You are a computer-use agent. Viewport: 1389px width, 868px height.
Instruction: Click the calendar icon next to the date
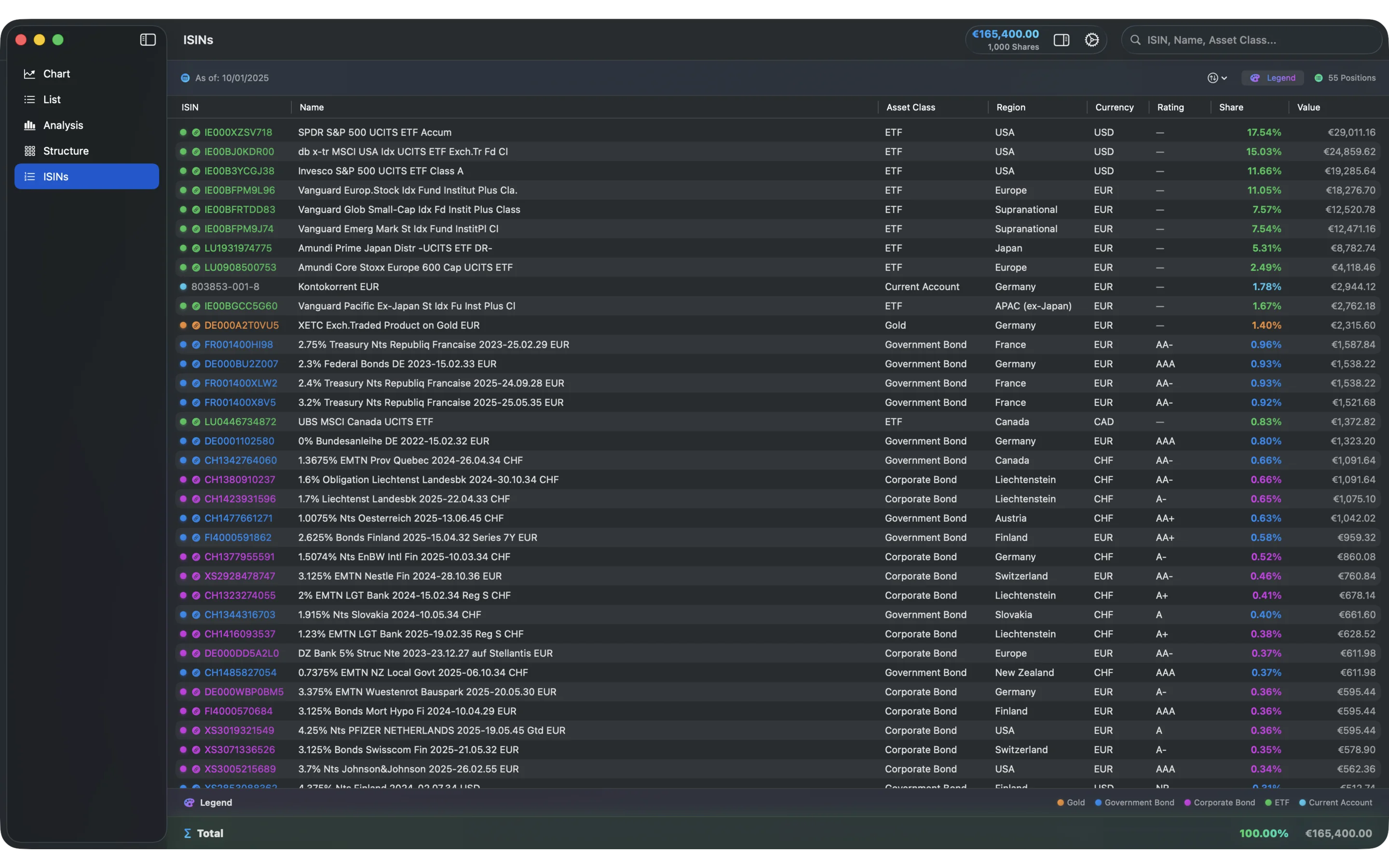coord(184,78)
